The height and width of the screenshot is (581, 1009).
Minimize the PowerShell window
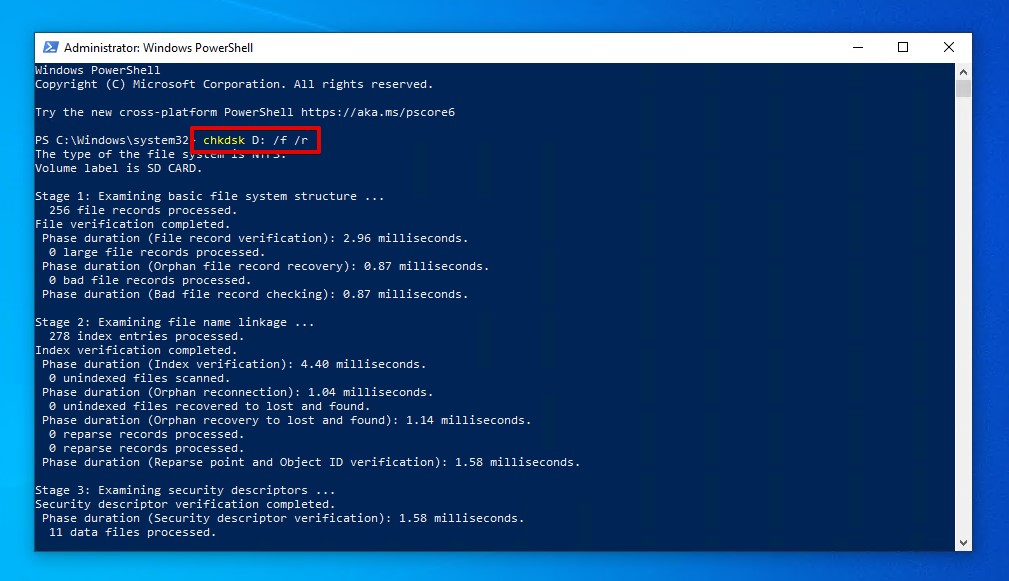(x=858, y=48)
